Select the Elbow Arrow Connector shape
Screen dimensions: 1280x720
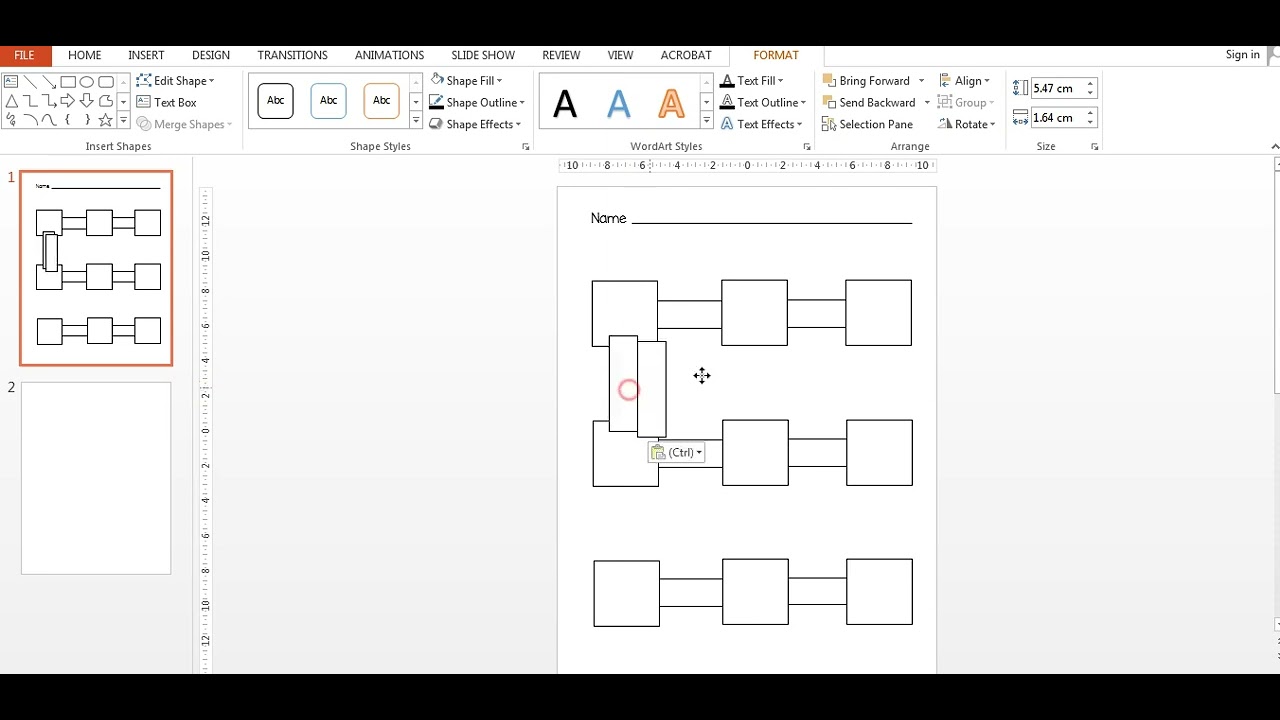(49, 101)
